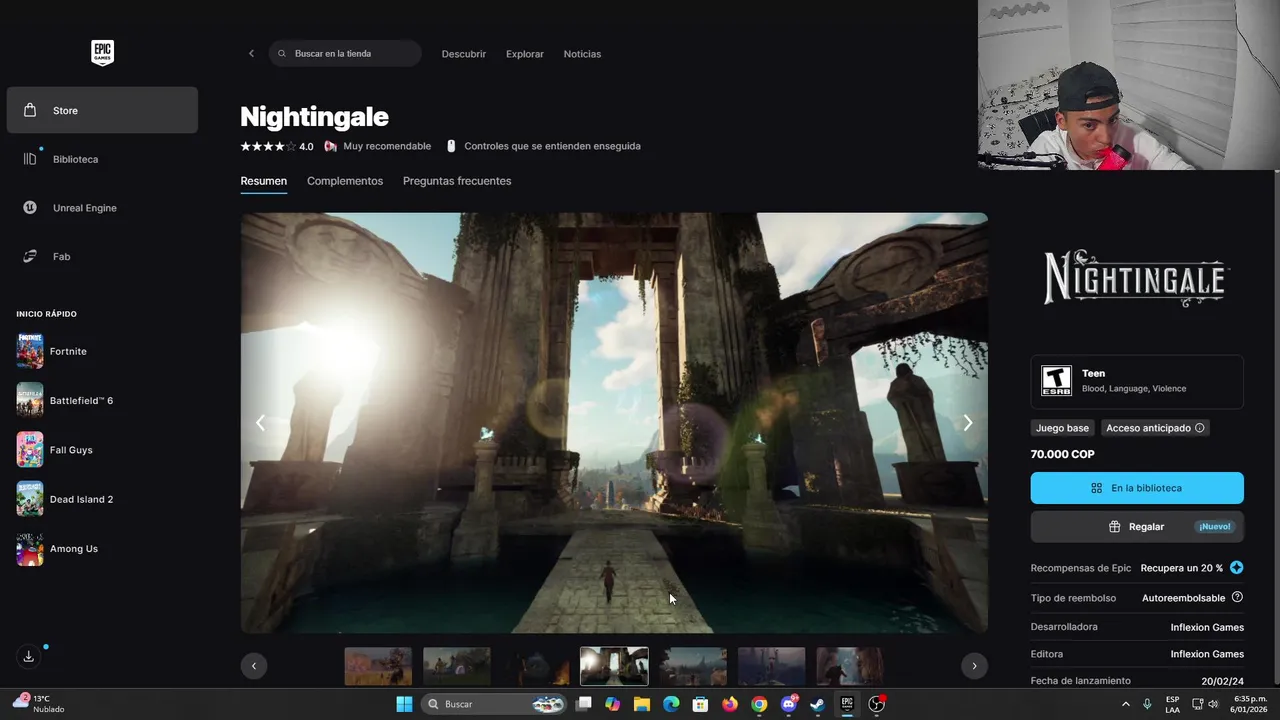
Task: Open the Descubrir tab
Action: 464,54
